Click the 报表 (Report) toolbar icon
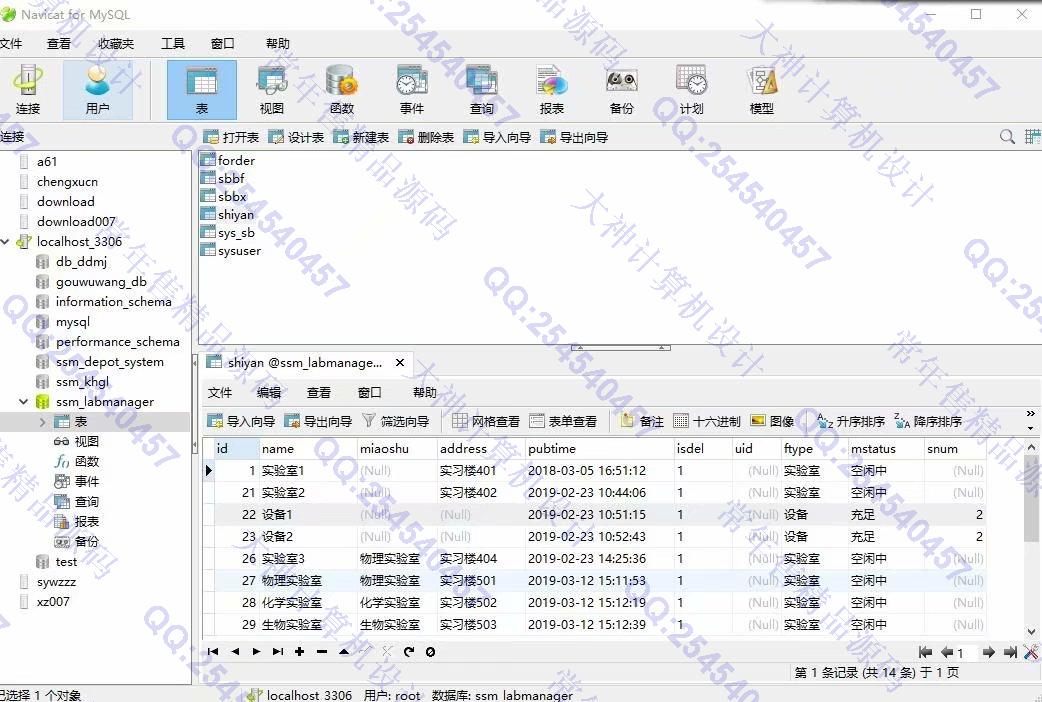This screenshot has height=702, width=1042. point(551,89)
